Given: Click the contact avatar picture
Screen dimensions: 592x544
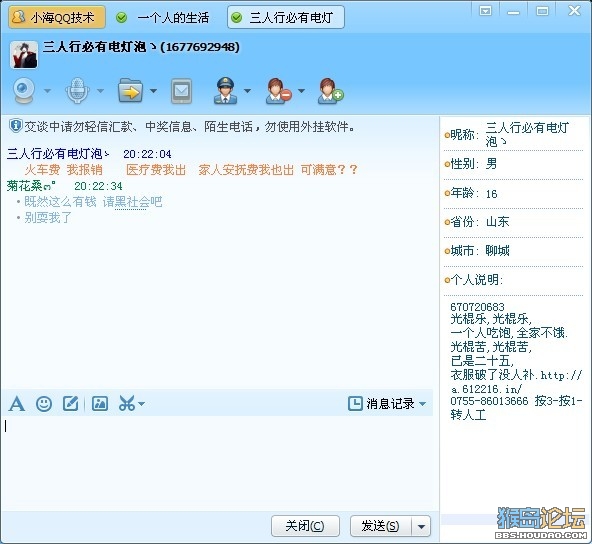Looking at the screenshot, I should [x=24, y=55].
